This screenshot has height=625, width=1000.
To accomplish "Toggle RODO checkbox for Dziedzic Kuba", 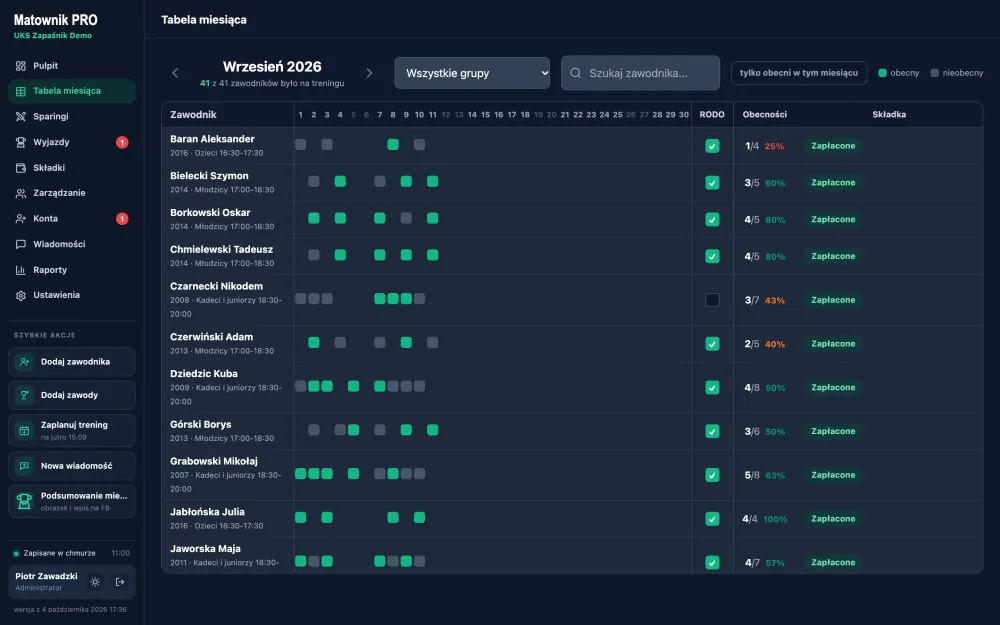I will 712,388.
